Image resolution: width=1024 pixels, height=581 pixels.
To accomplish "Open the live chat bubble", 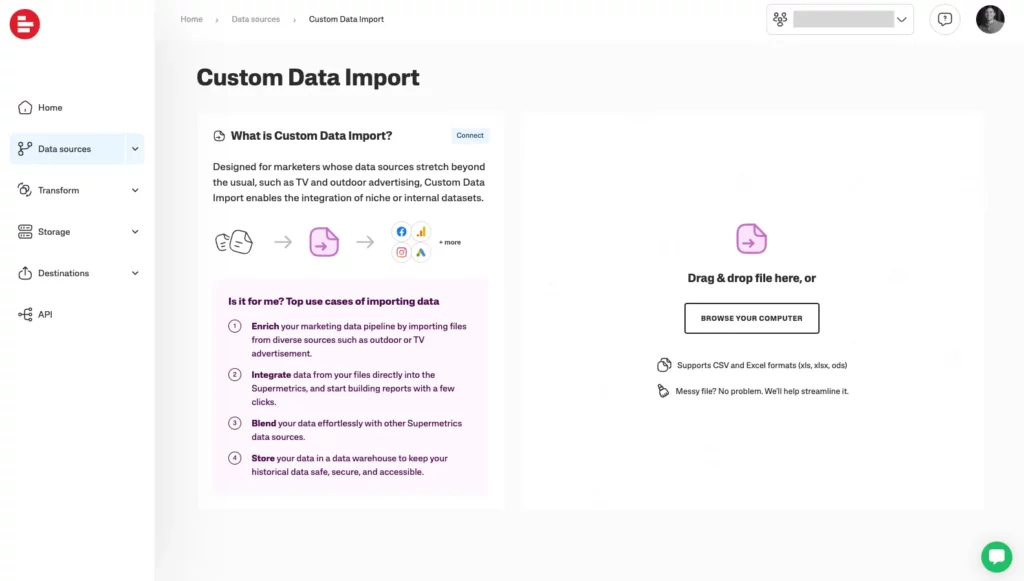I will pos(996,557).
